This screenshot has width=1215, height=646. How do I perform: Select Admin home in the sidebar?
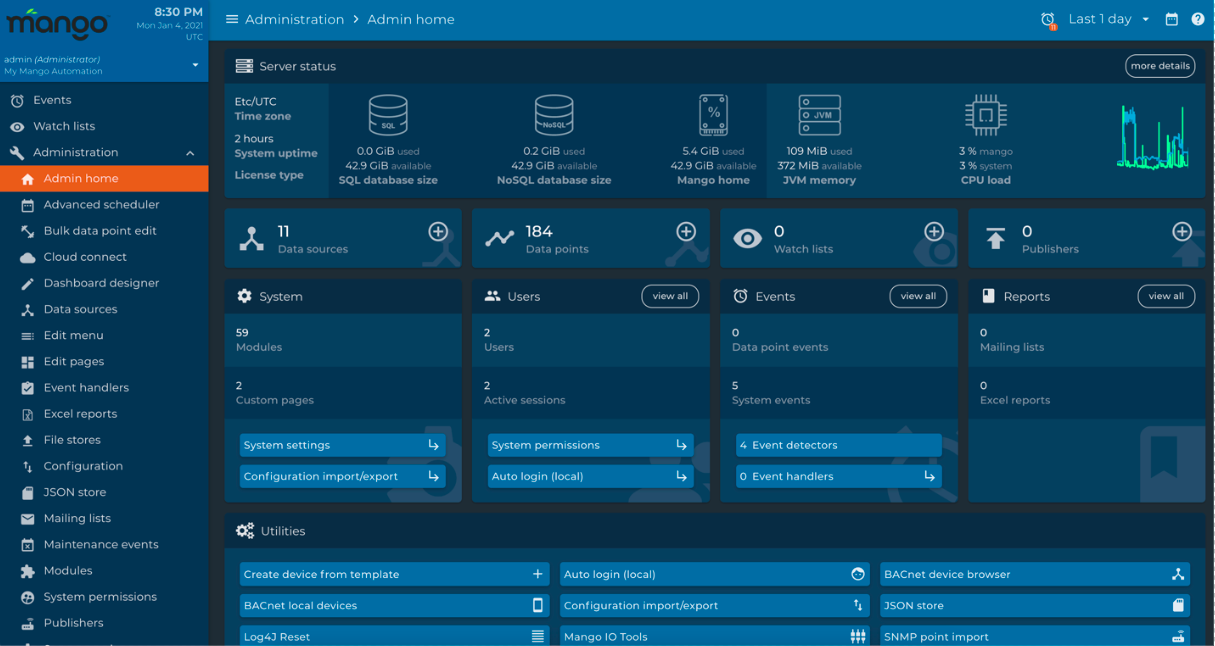pos(104,178)
